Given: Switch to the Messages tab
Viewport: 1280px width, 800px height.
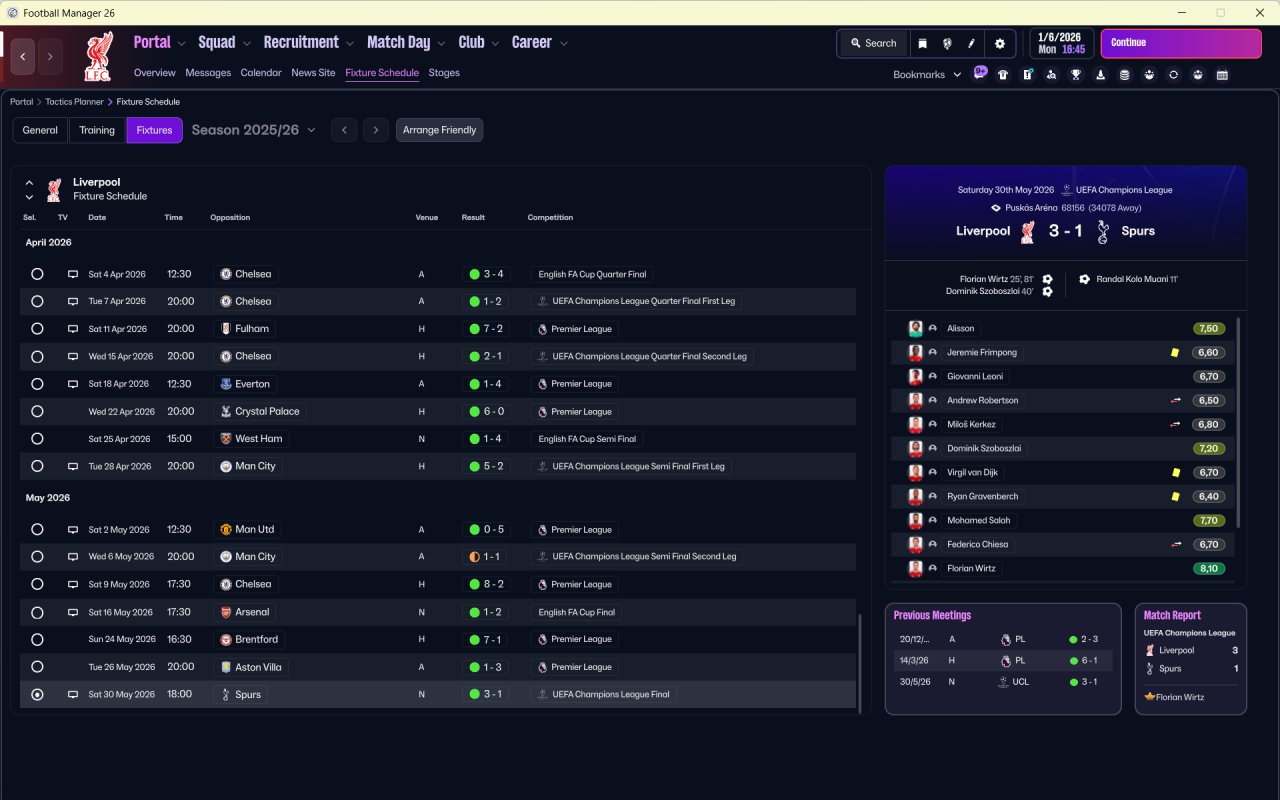Looking at the screenshot, I should [208, 73].
